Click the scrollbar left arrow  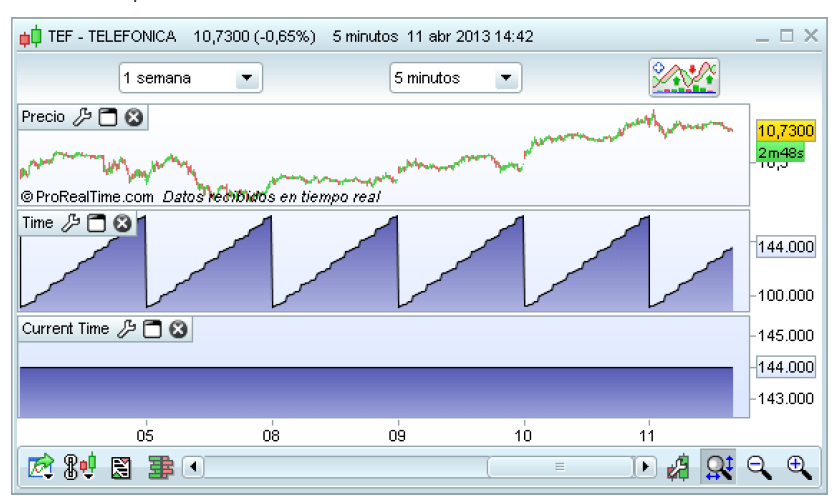click(x=193, y=467)
